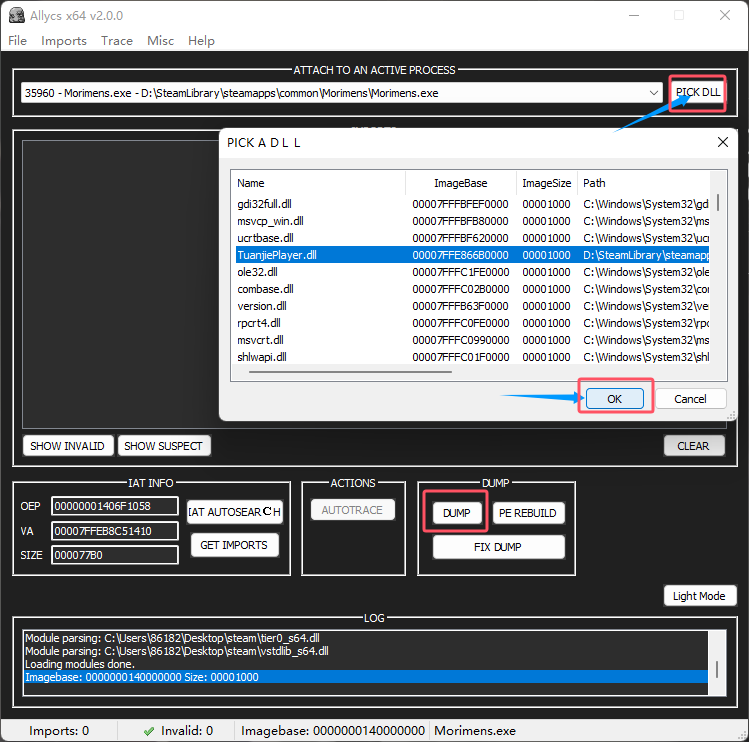Image resolution: width=749 pixels, height=742 pixels.
Task: Click SHOW INVALID button
Action: coord(67,446)
